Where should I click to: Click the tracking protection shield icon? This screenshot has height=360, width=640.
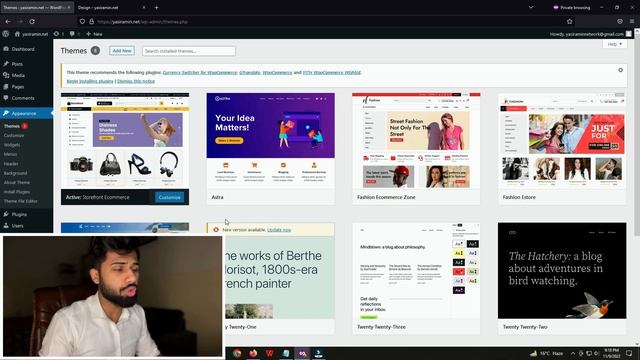coord(82,21)
